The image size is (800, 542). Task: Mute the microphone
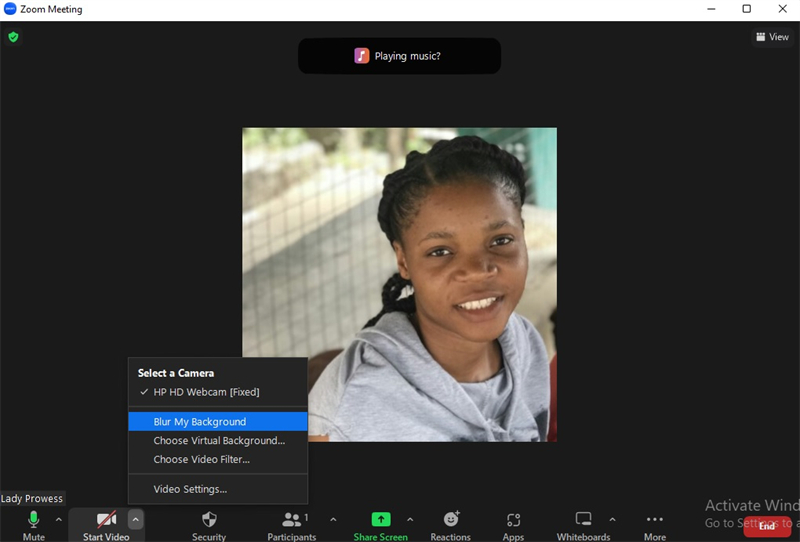(x=33, y=520)
